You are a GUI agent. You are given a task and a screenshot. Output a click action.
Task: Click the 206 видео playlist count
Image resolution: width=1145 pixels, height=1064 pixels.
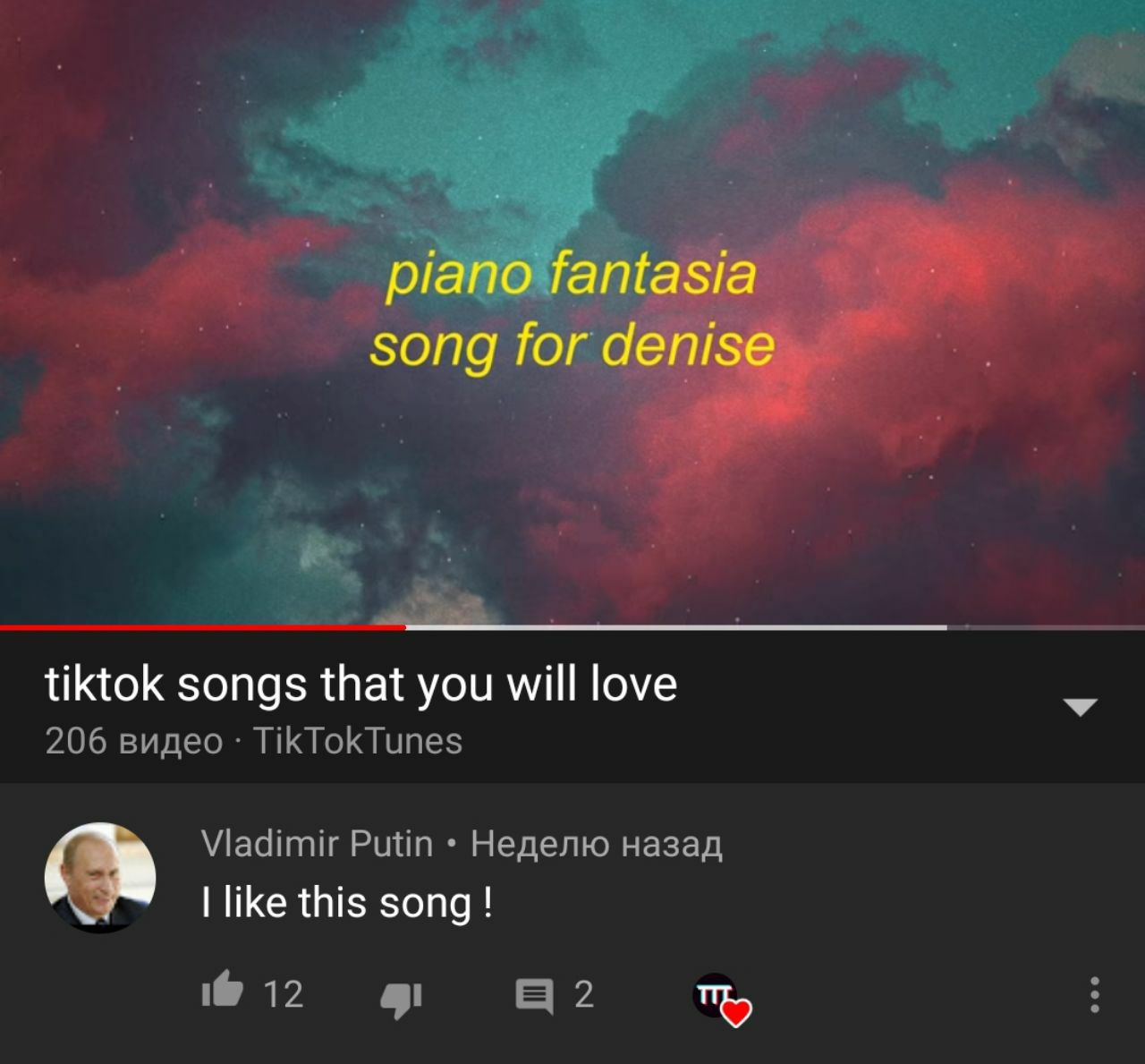pos(133,741)
